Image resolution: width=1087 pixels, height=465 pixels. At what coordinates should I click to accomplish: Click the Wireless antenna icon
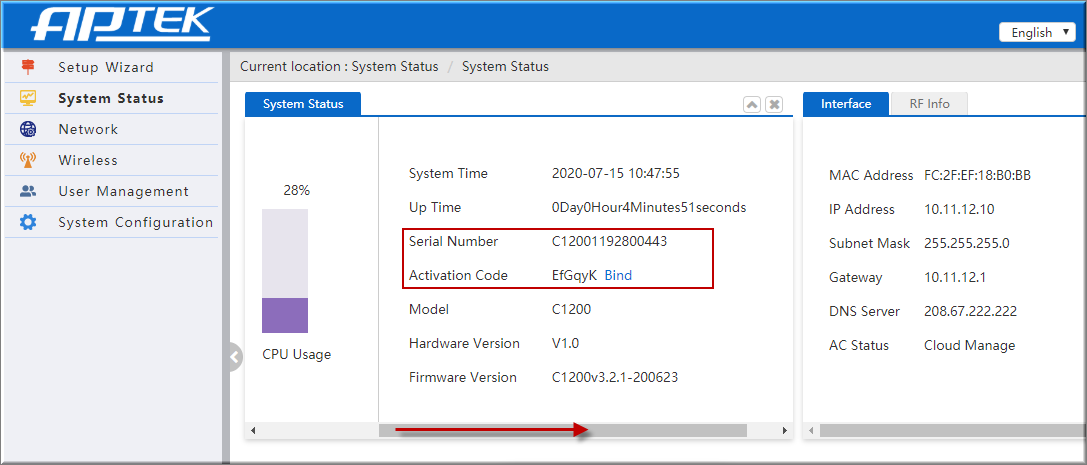point(28,160)
